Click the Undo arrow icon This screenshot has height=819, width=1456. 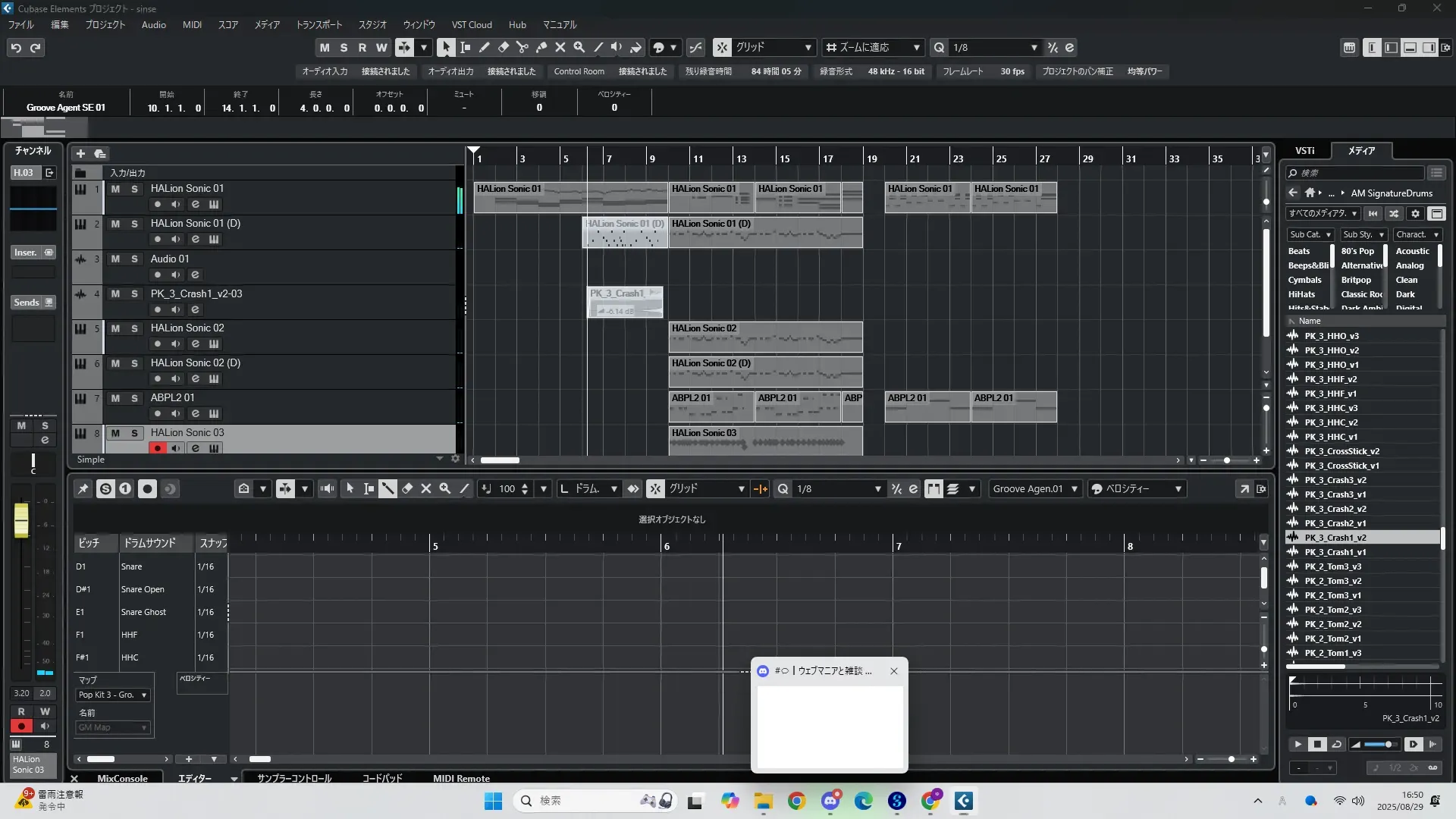[x=16, y=48]
